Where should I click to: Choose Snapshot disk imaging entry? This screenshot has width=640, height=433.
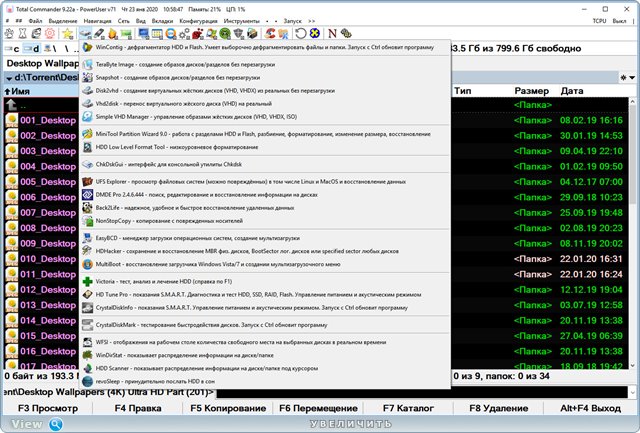(x=265, y=78)
